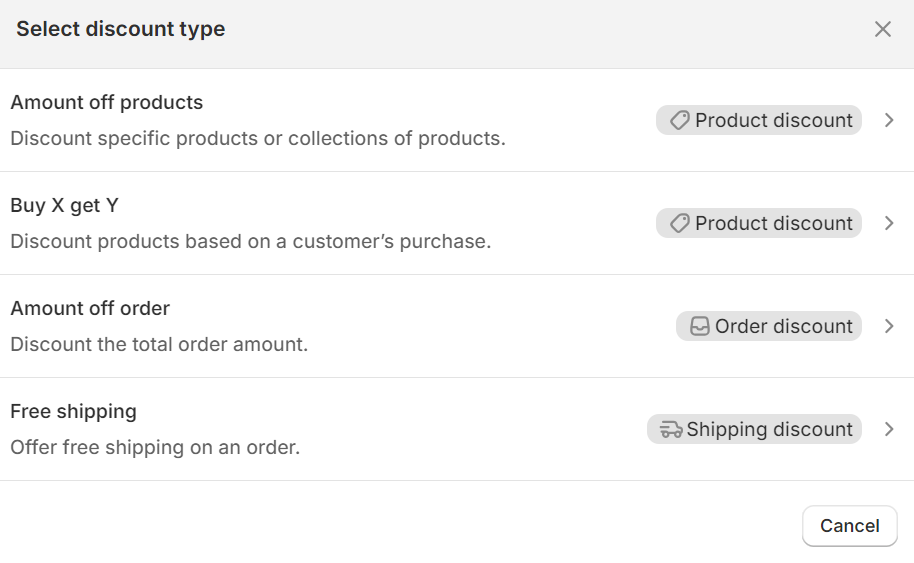Screen dimensions: 914x563
Task: Click the chevron arrow for Amount off products
Action: tap(889, 120)
